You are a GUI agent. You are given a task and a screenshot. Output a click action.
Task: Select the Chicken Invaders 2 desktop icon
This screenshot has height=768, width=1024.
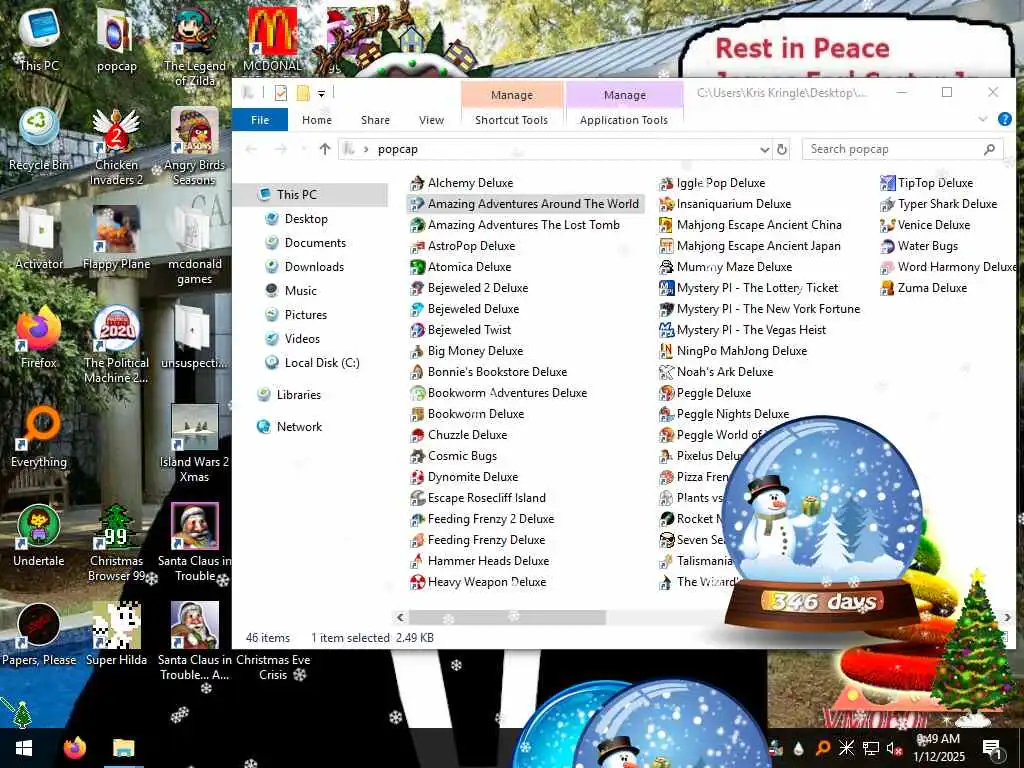(116, 147)
